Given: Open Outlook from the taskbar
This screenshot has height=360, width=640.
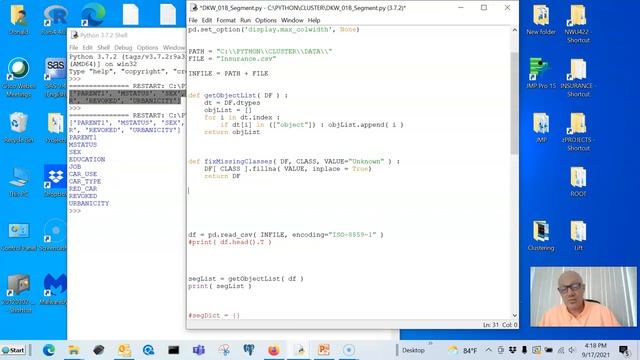Looking at the screenshot, I should point(124,350).
